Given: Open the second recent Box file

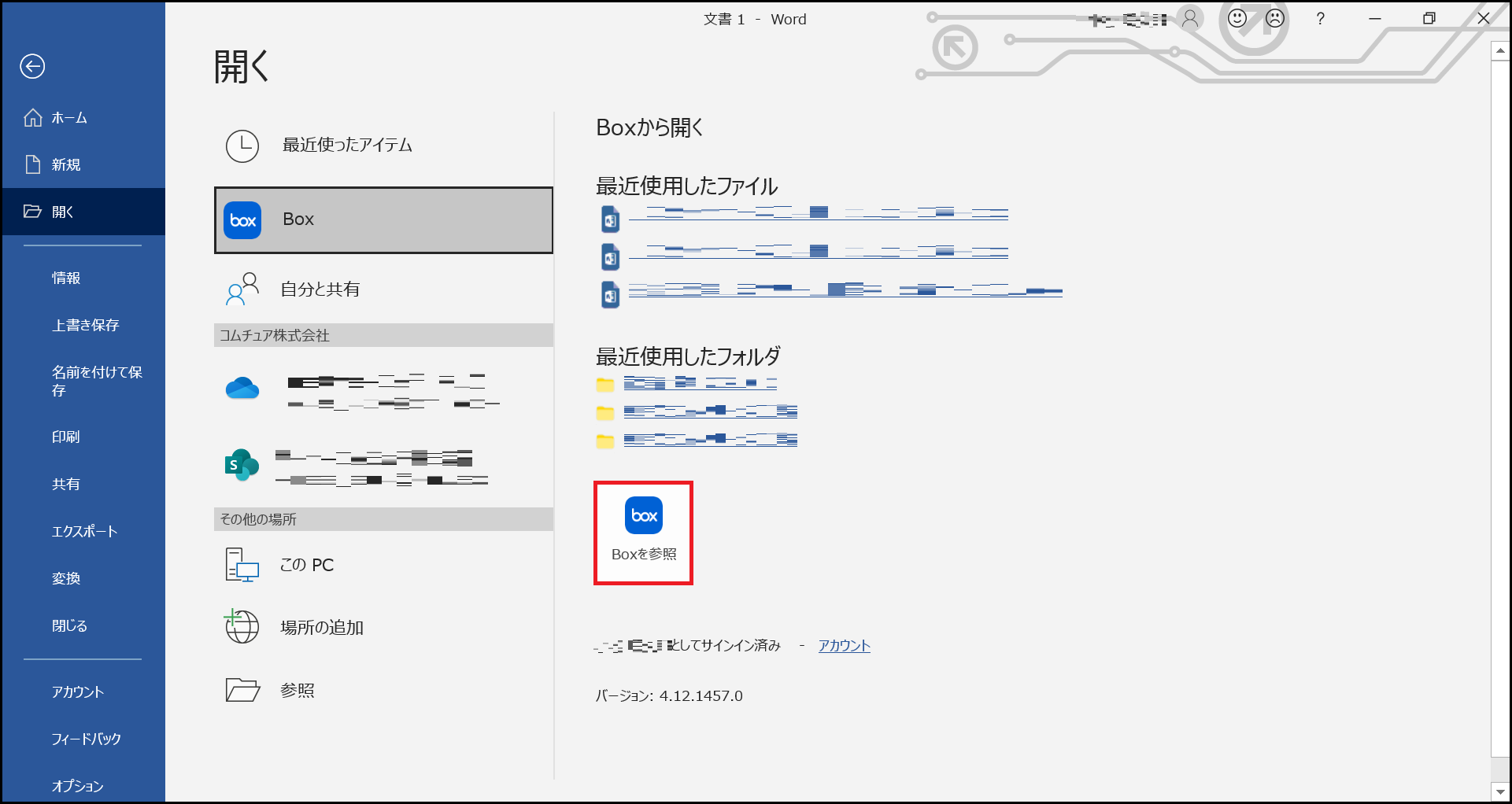Looking at the screenshot, I should point(819,252).
